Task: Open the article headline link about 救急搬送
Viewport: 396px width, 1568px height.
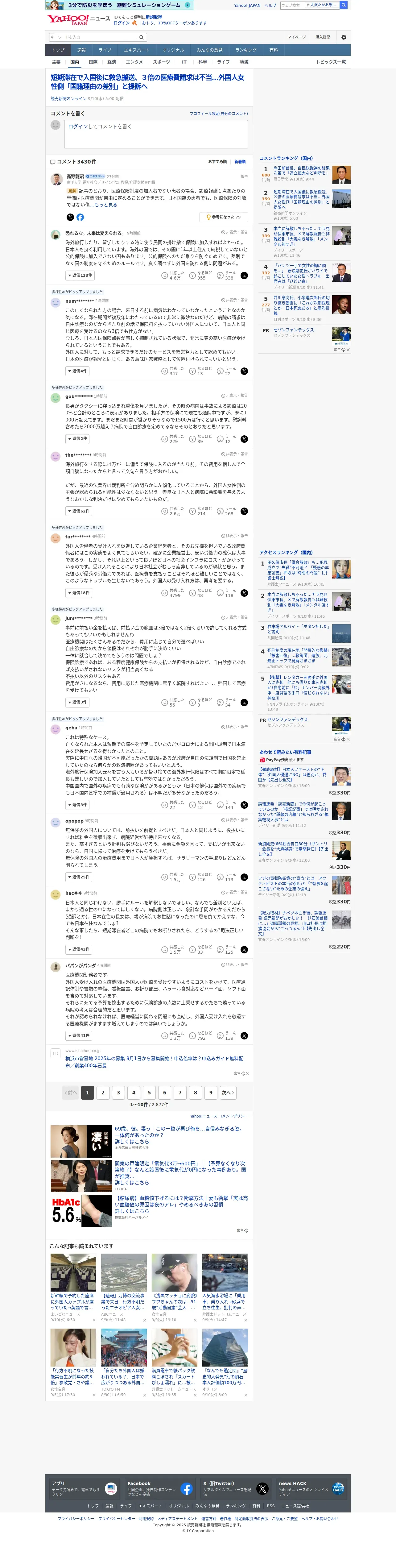Action: coord(148,82)
